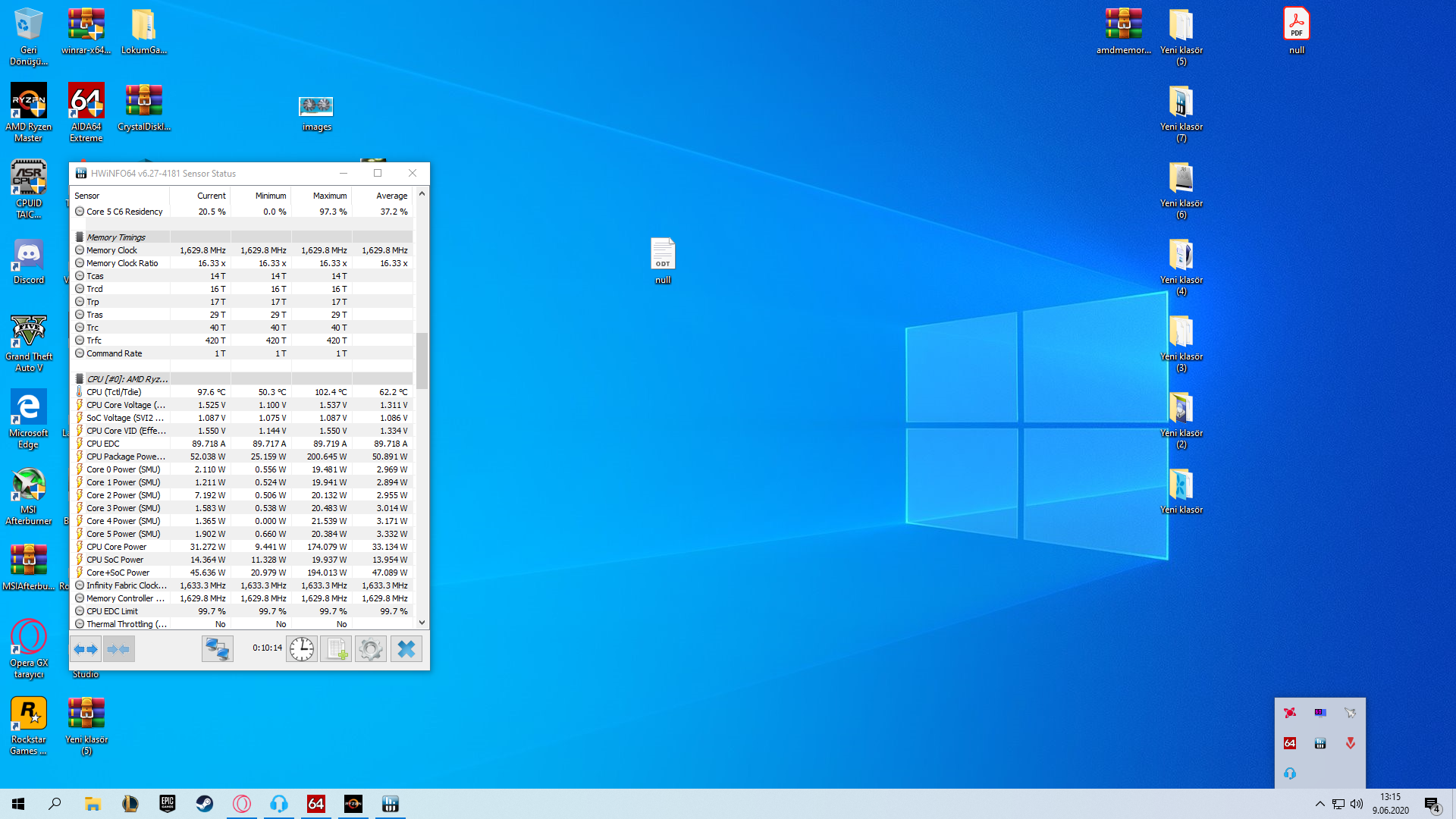Open taskbar search magnifier
Screen dimensions: 1456x819
55,804
